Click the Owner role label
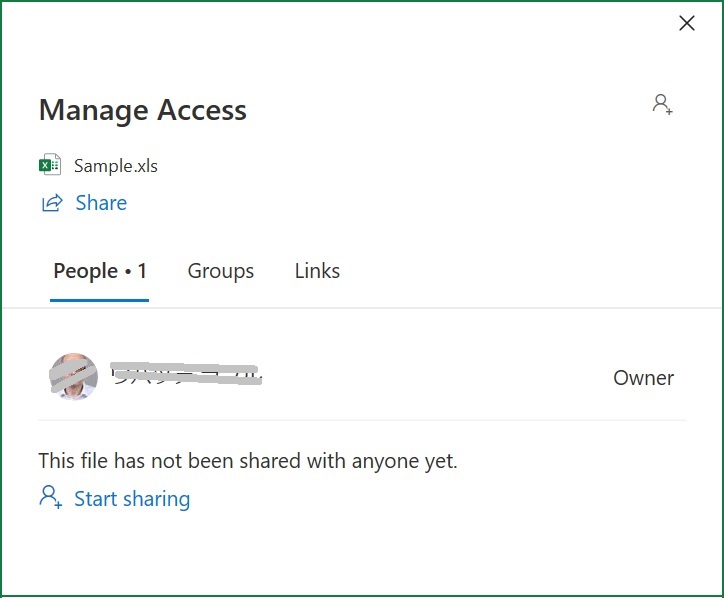The width and height of the screenshot is (724, 598). point(643,378)
